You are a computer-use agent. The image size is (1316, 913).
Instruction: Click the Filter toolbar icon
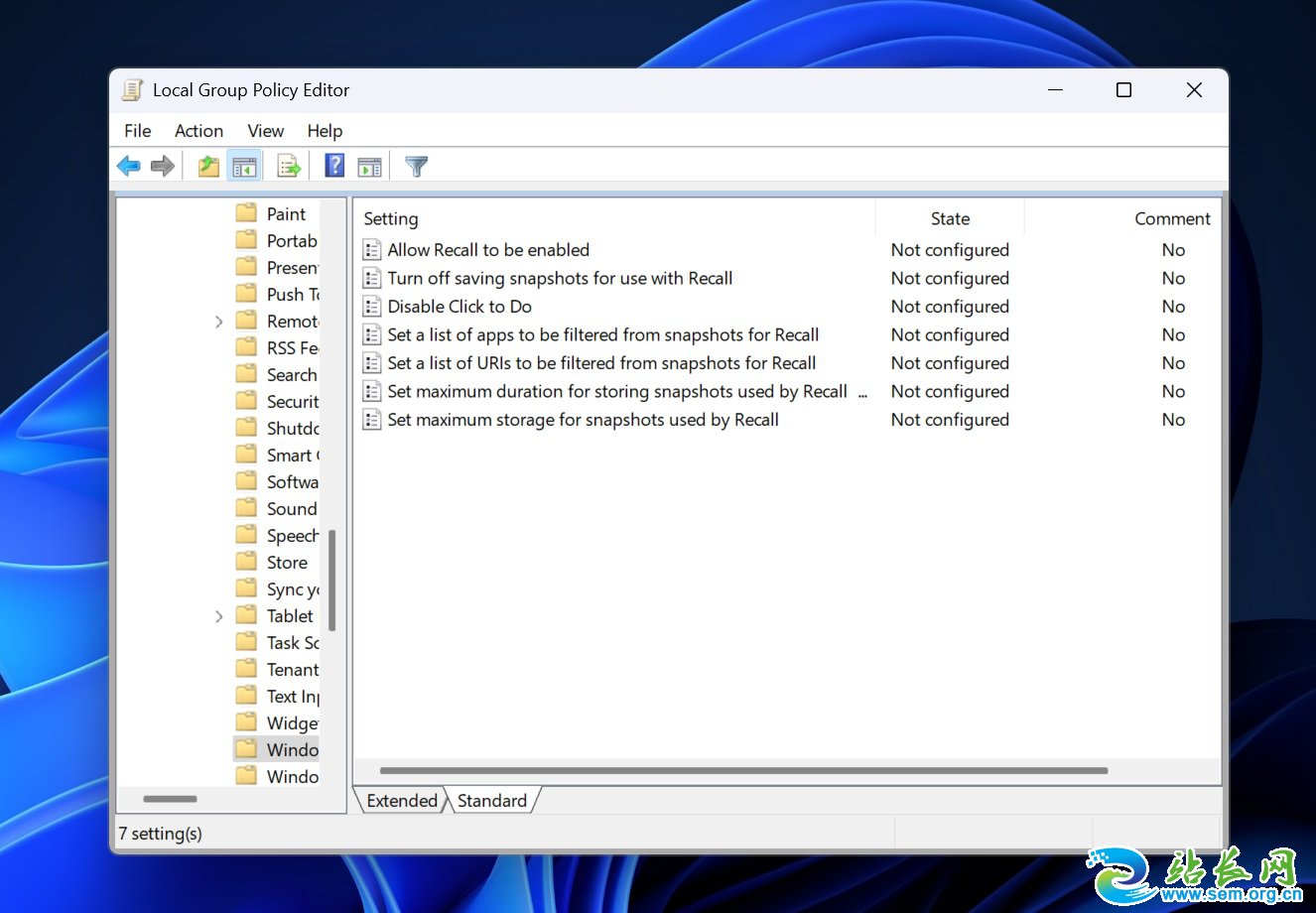click(416, 166)
